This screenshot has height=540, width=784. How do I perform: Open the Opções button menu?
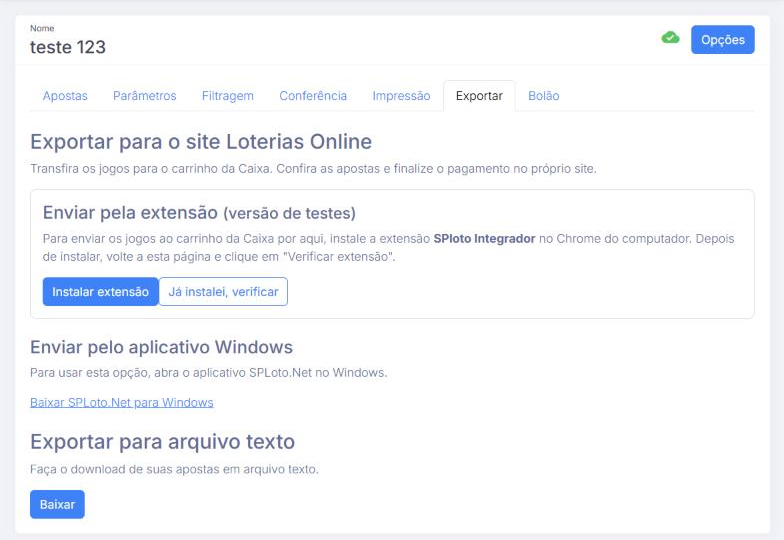[x=722, y=40]
